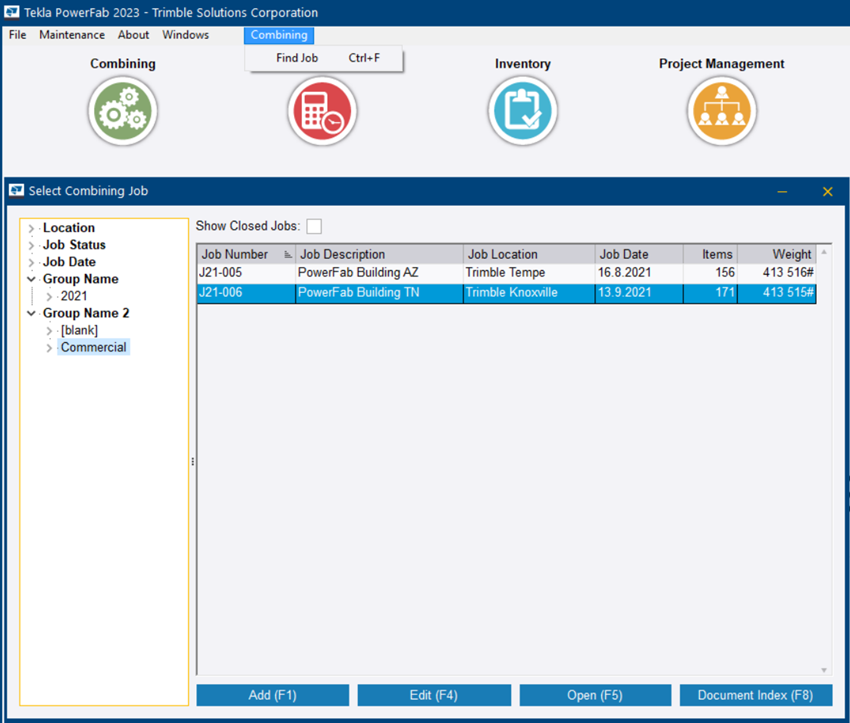The width and height of the screenshot is (850, 723).
Task: Expand the Job Date tree node
Action: [x=31, y=262]
